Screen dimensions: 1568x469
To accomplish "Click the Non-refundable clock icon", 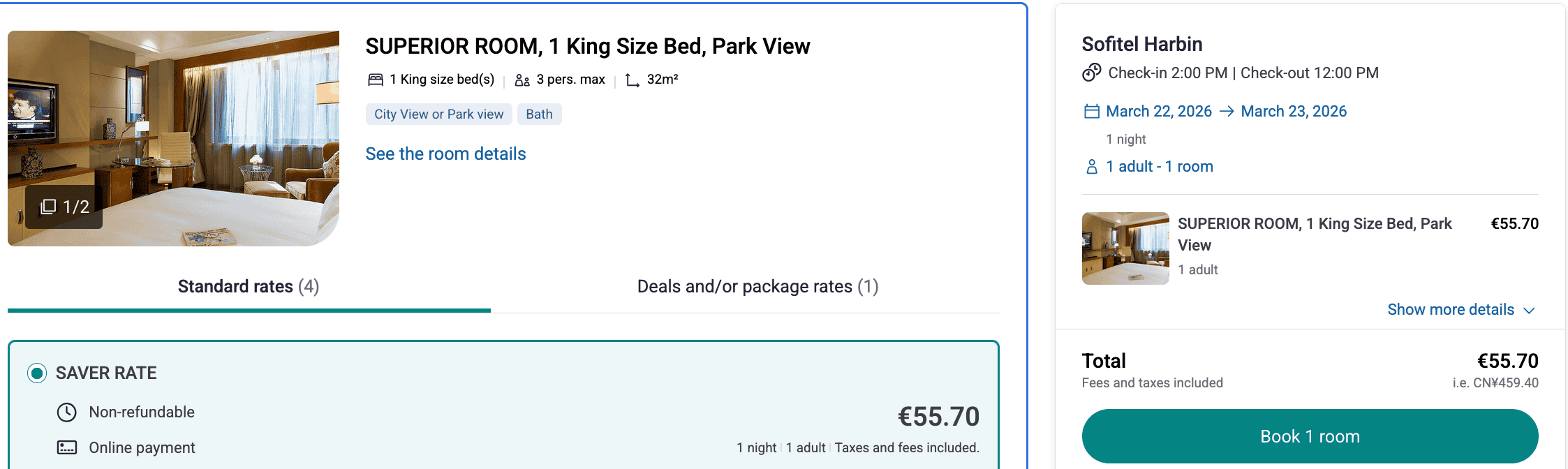I will (x=67, y=412).
